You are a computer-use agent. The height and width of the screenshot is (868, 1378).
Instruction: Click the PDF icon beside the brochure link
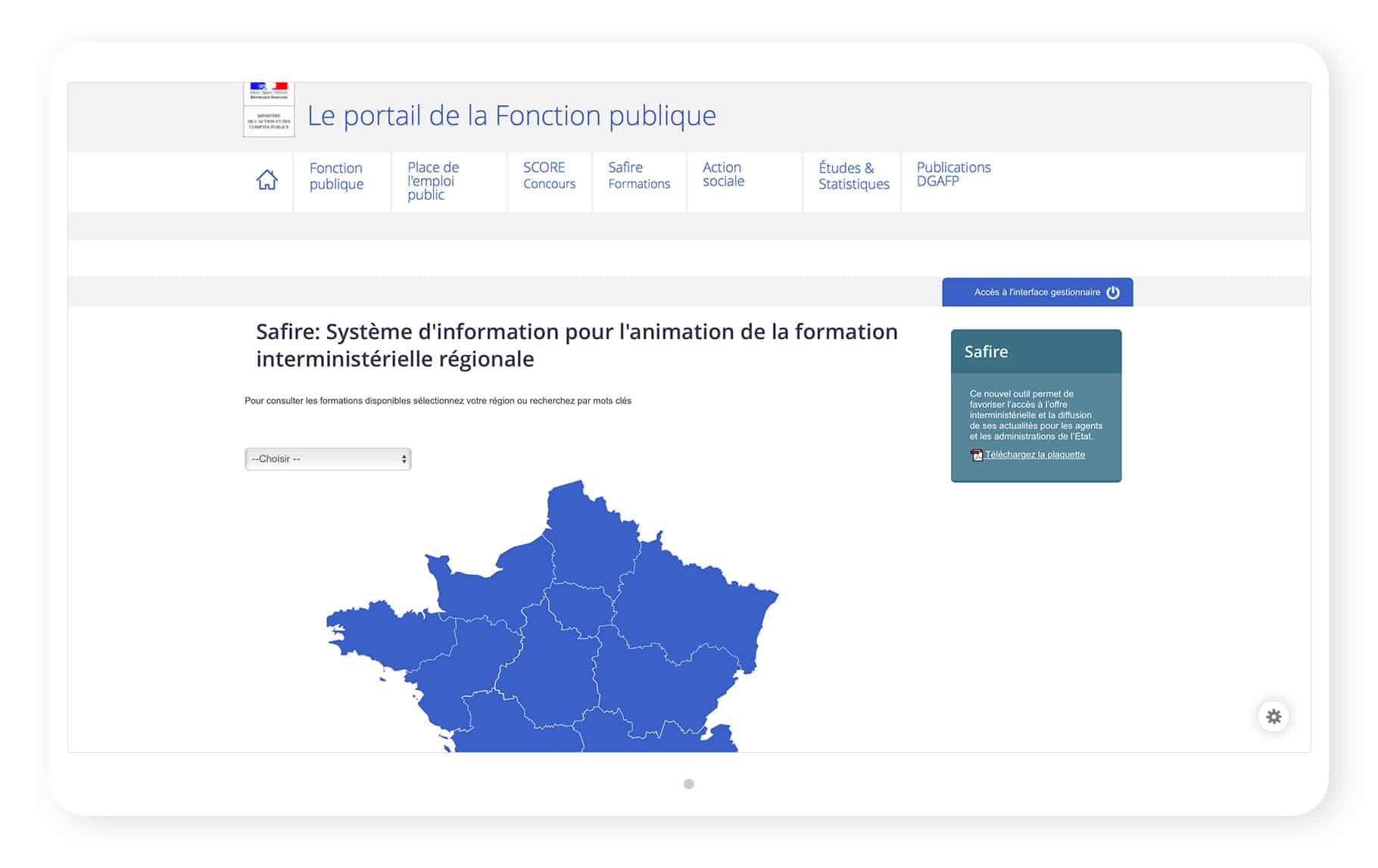(977, 456)
